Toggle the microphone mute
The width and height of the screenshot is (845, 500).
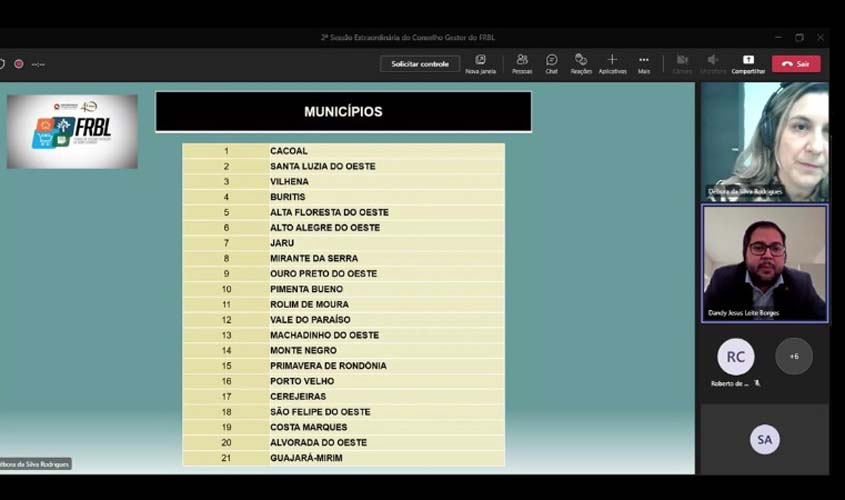pyautogui.click(x=712, y=64)
